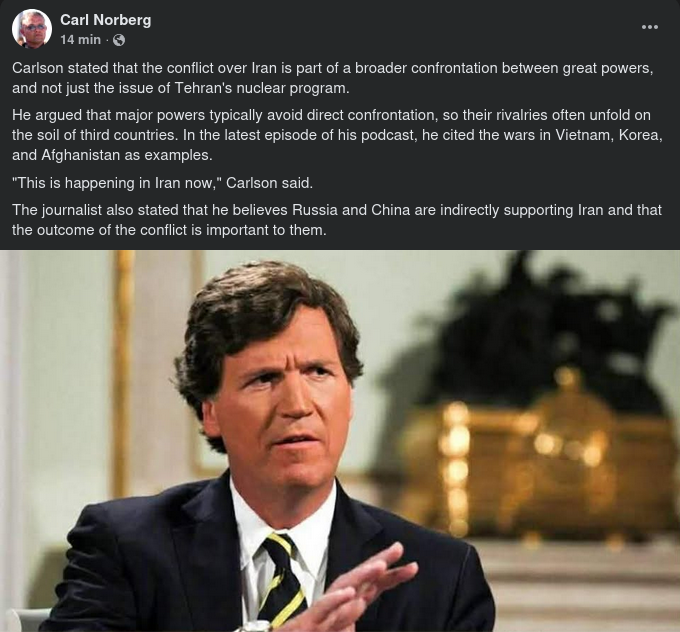The width and height of the screenshot is (680, 632).
Task: Click the paragraph starting 'The journalist also stated'
Action: pos(337,220)
